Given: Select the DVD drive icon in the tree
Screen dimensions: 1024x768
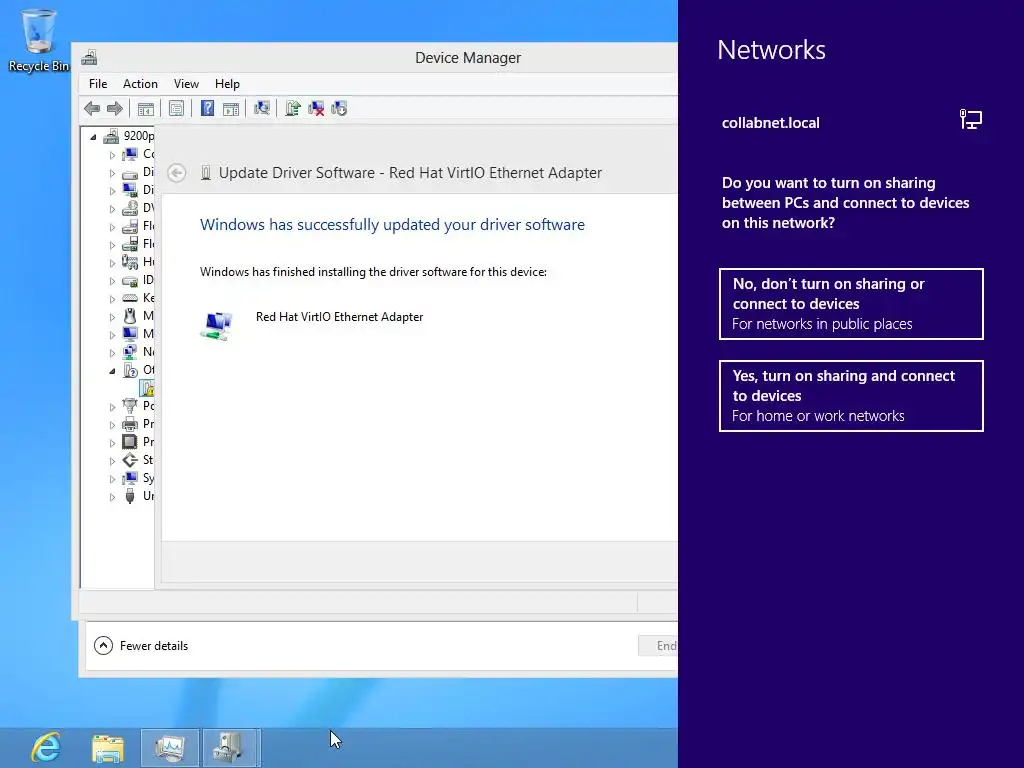Looking at the screenshot, I should (x=130, y=208).
